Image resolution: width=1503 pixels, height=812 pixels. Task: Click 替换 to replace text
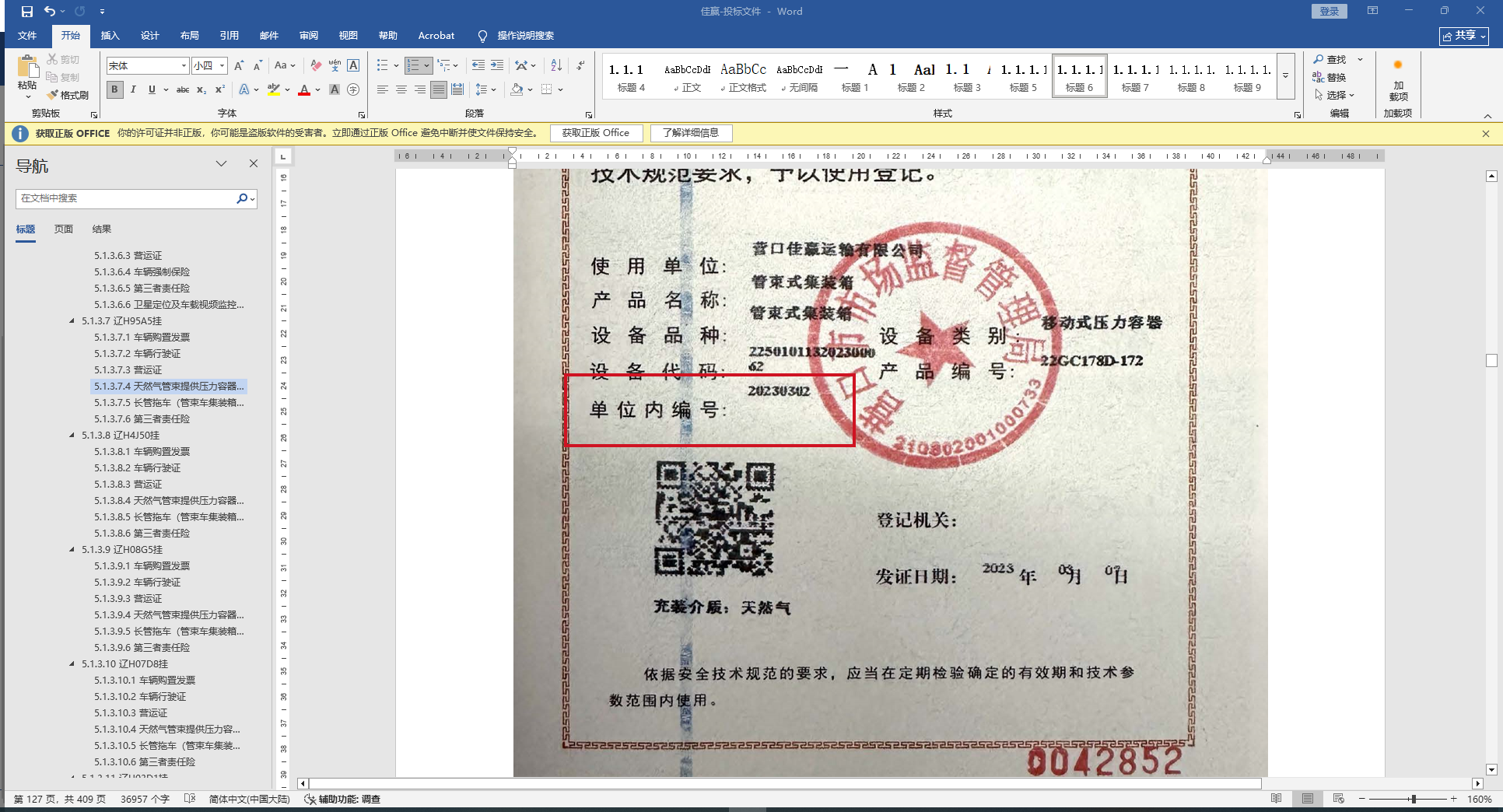pyautogui.click(x=1330, y=77)
